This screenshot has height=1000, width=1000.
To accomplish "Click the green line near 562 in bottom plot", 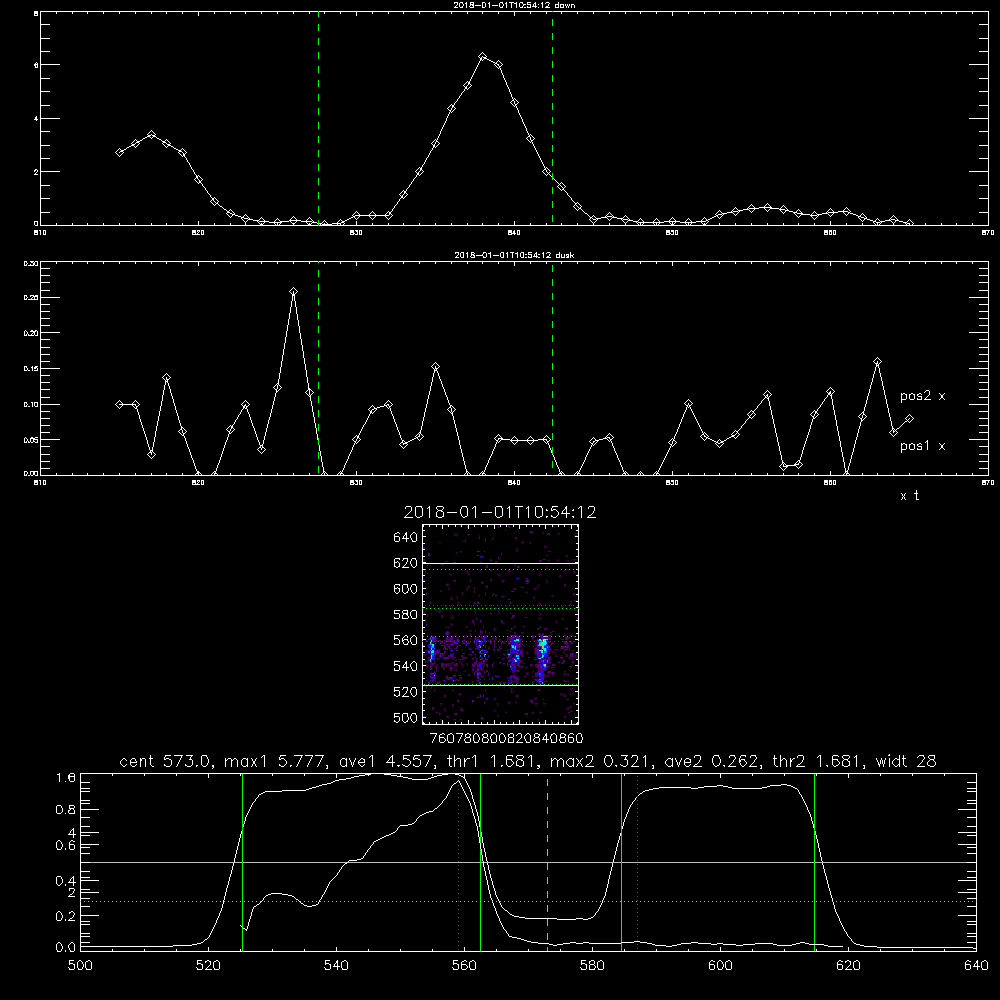I will (x=480, y=861).
